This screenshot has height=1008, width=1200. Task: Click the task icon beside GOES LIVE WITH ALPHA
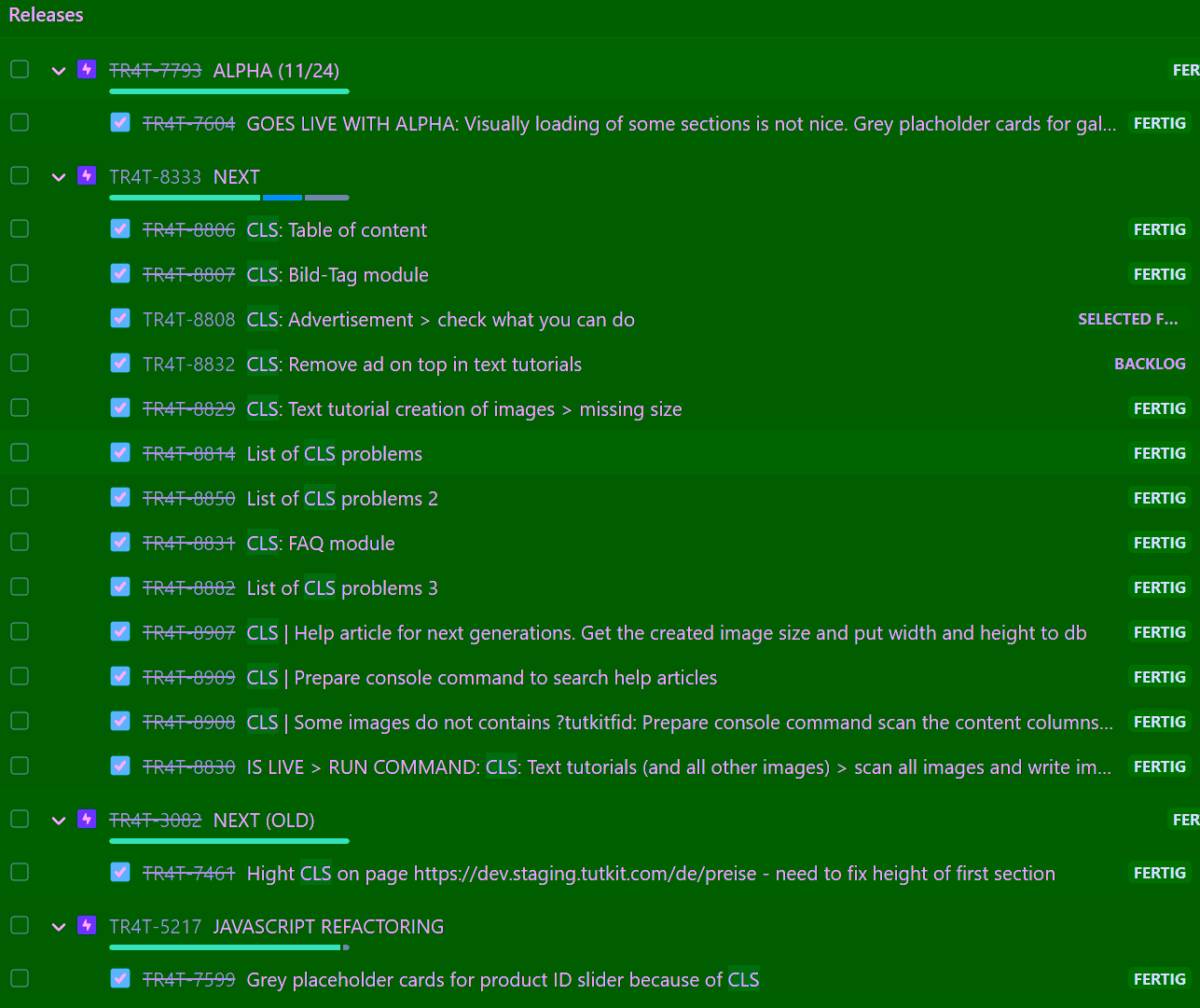coord(120,122)
